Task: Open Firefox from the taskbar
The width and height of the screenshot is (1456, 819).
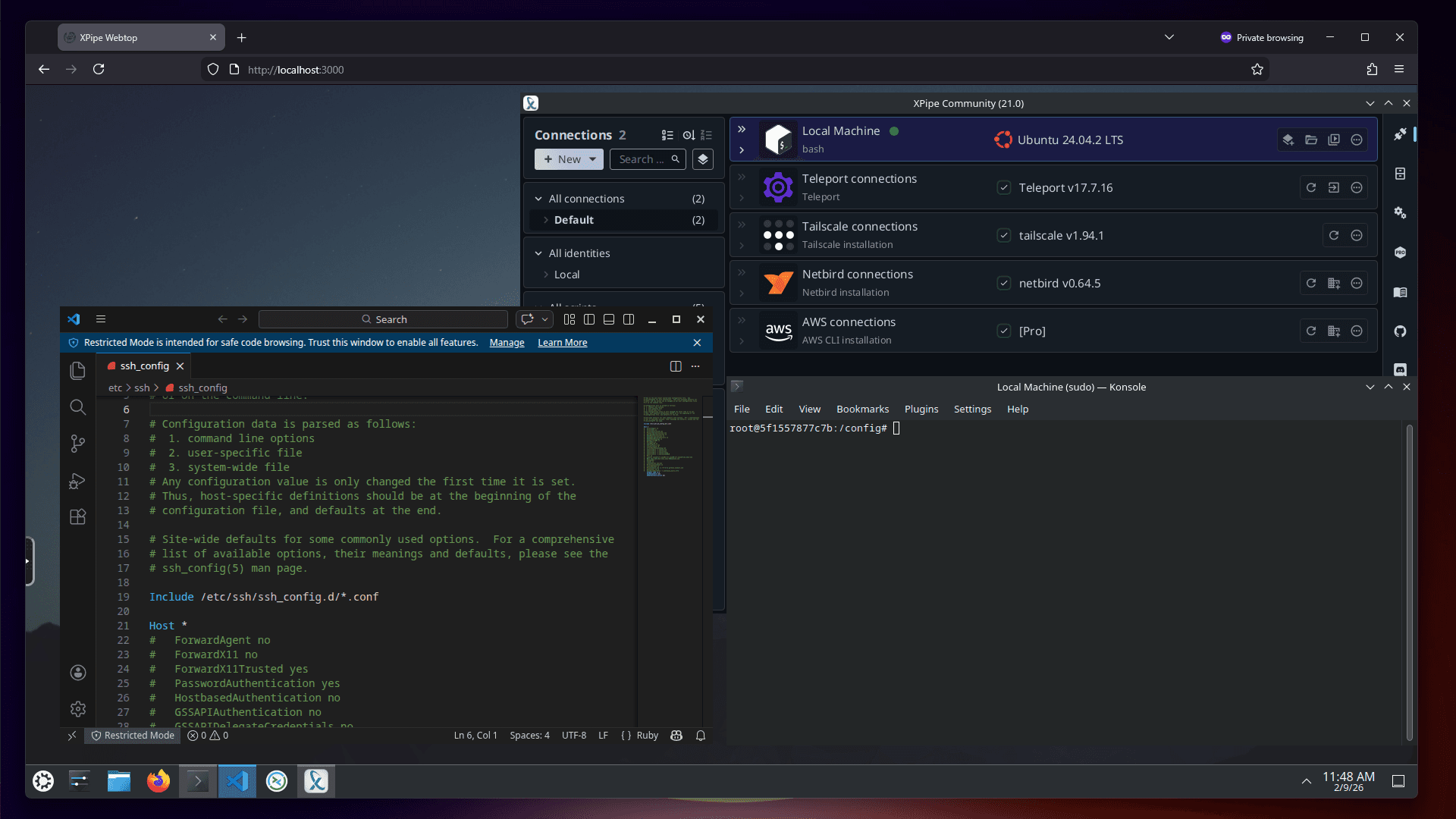Action: [x=158, y=781]
